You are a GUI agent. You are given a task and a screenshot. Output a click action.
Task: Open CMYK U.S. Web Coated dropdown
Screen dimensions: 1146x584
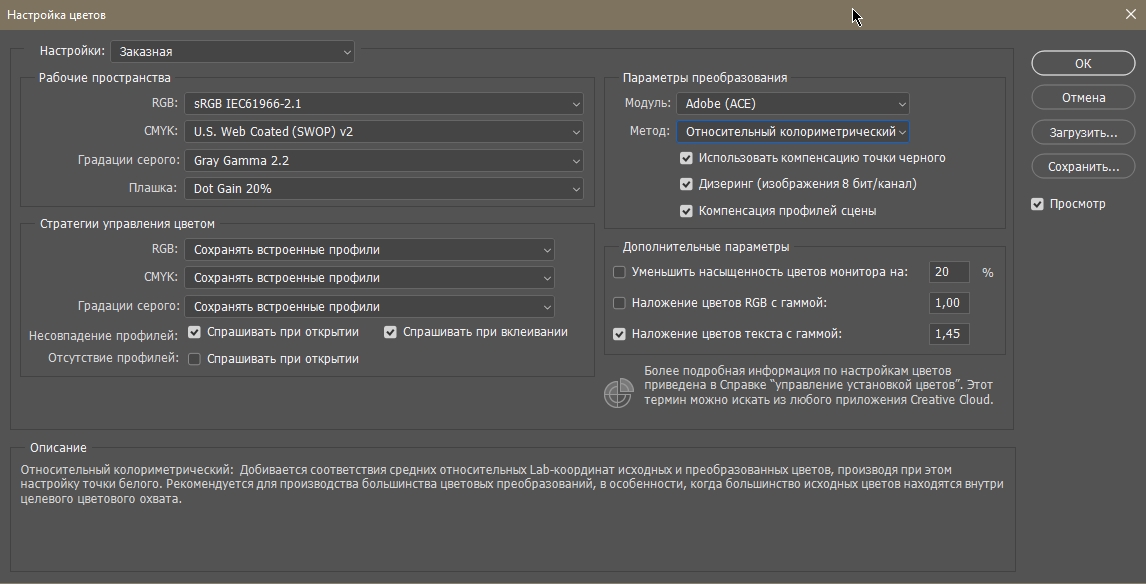383,132
